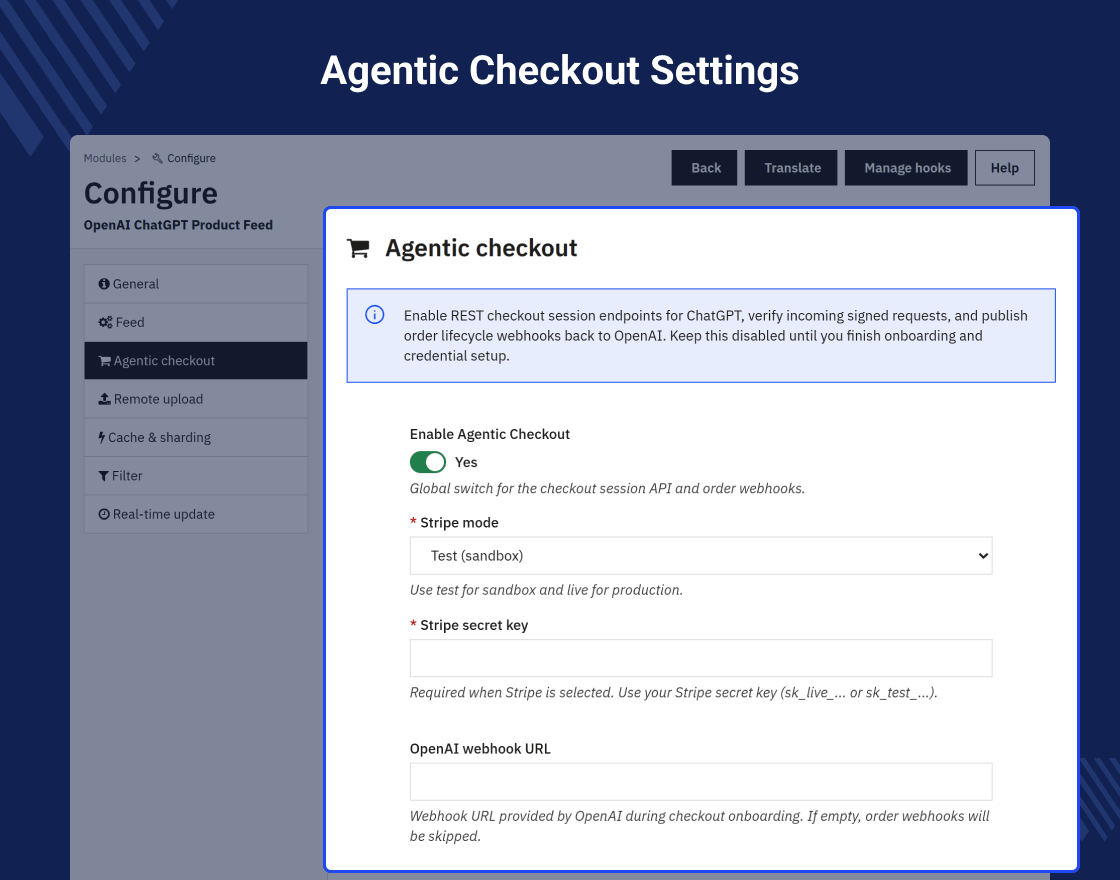Go to the Cache & sharding tab

click(x=196, y=437)
